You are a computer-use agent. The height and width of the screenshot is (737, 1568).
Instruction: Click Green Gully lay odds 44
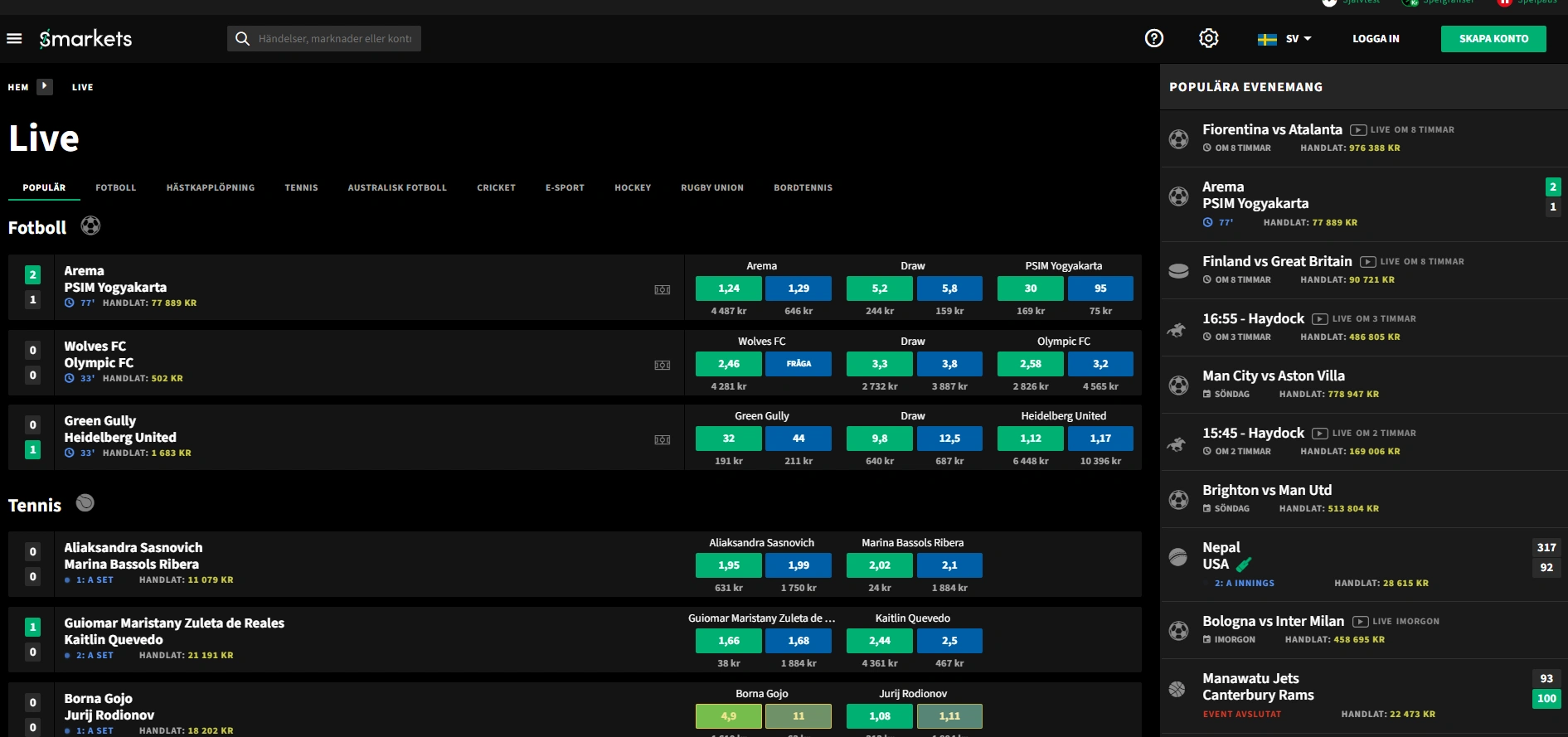799,439
